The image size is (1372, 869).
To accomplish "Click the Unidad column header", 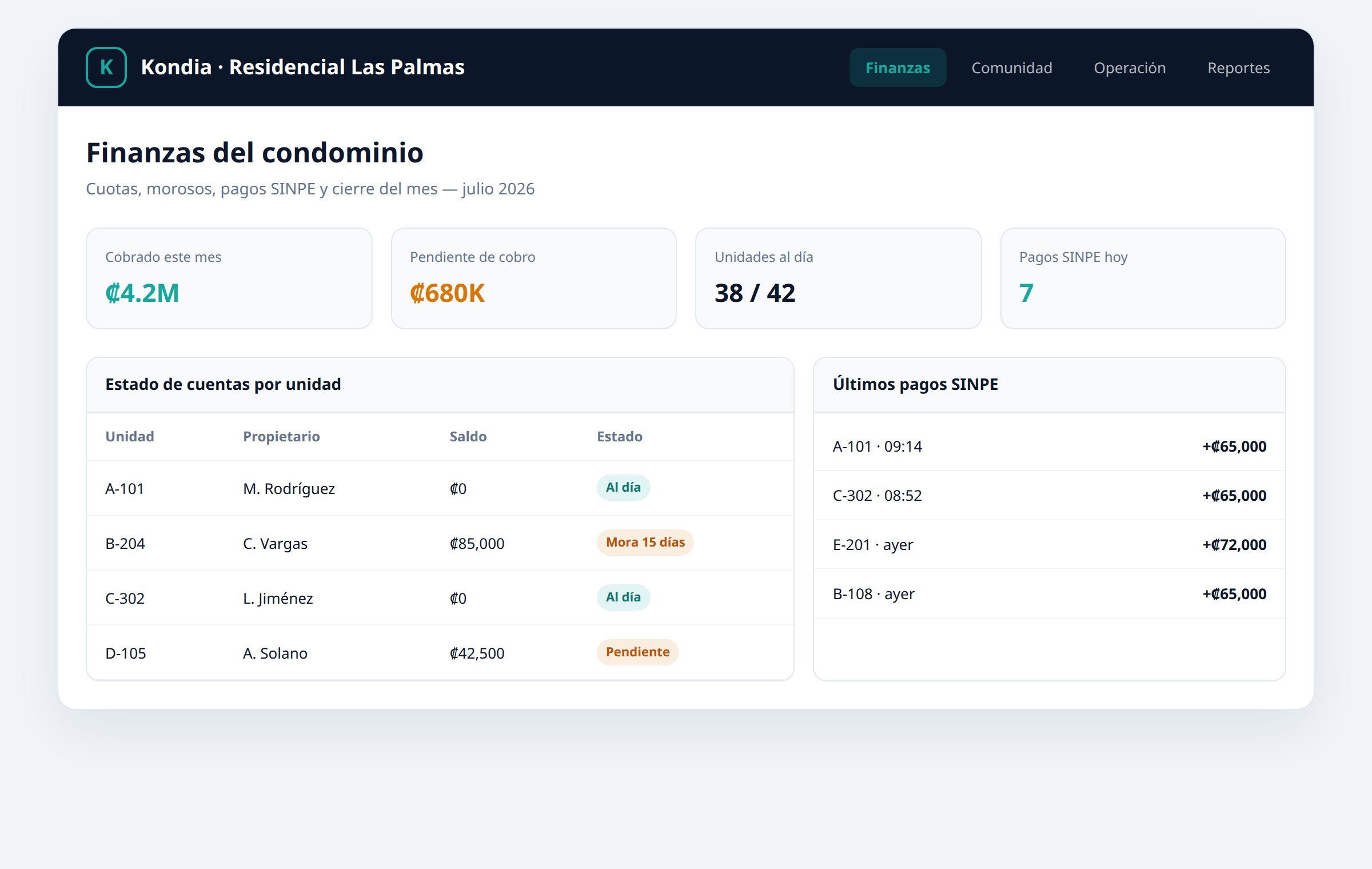I will point(130,436).
